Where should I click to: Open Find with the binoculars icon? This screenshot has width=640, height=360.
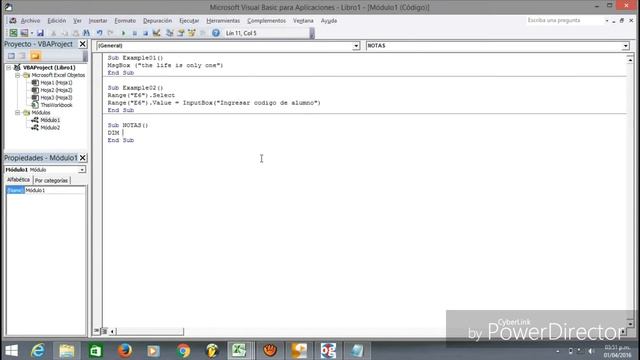pyautogui.click(x=87, y=33)
